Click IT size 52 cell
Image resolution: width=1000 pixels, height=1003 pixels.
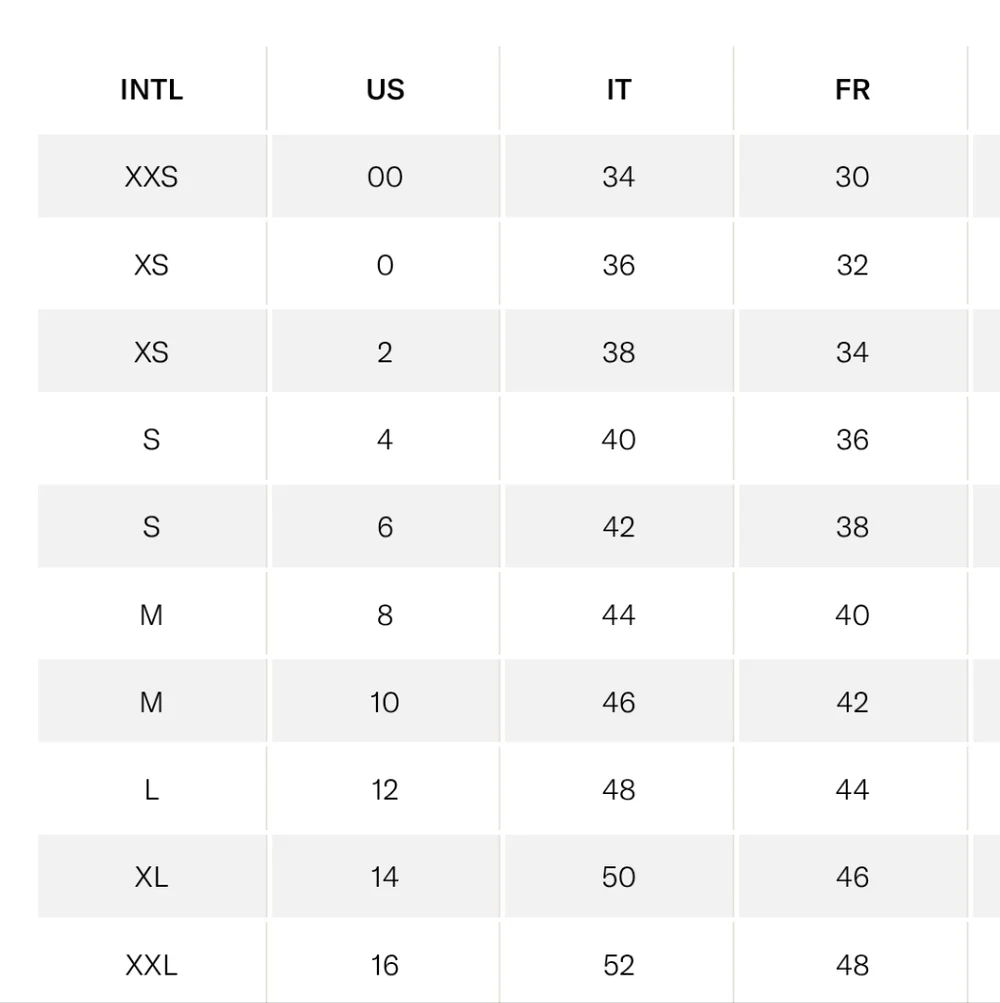(619, 965)
